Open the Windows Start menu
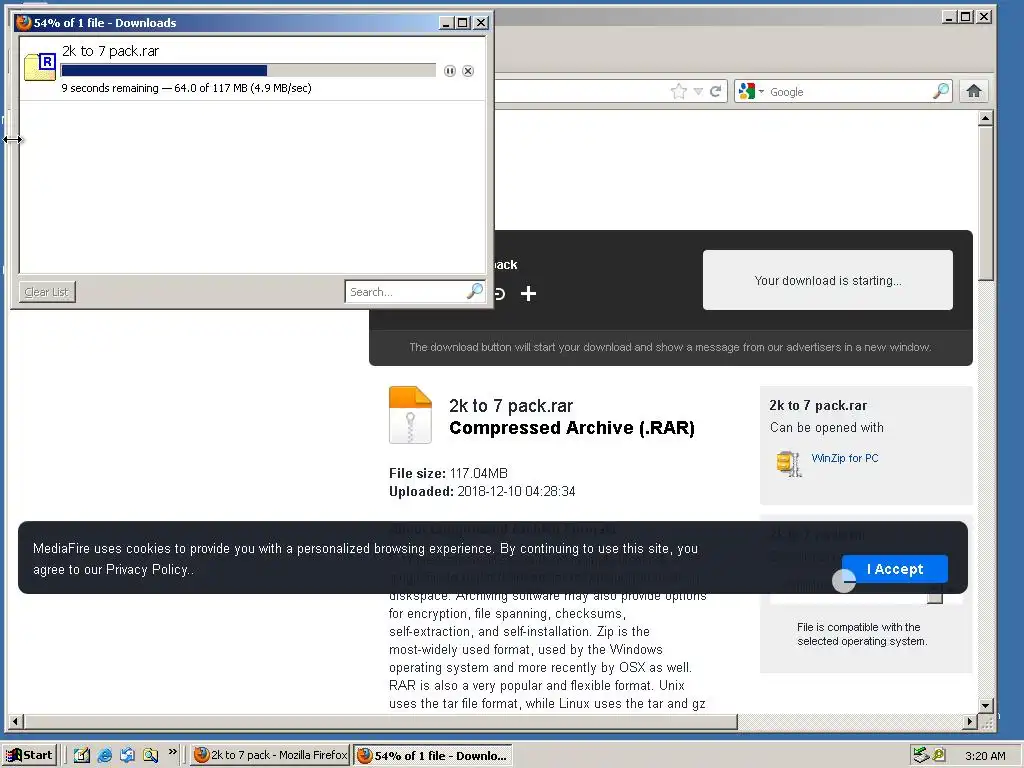This screenshot has height=768, width=1024. (29, 756)
